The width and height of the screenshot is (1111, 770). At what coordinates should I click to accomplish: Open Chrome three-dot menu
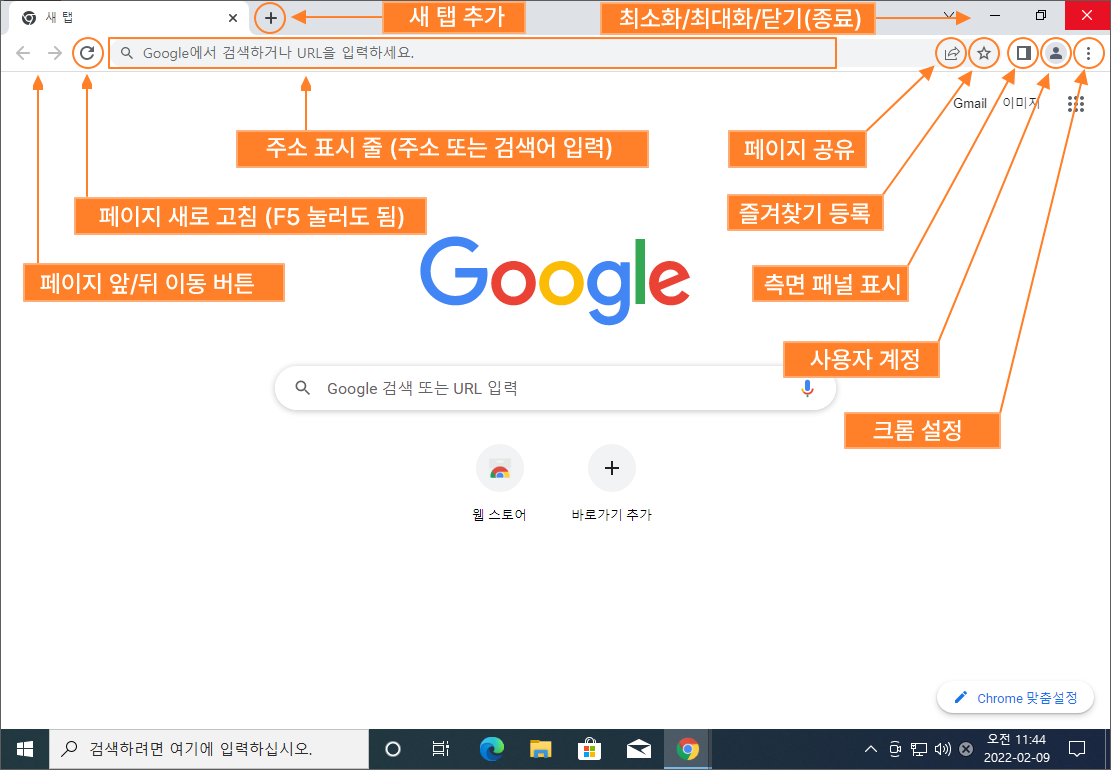pyautogui.click(x=1088, y=53)
